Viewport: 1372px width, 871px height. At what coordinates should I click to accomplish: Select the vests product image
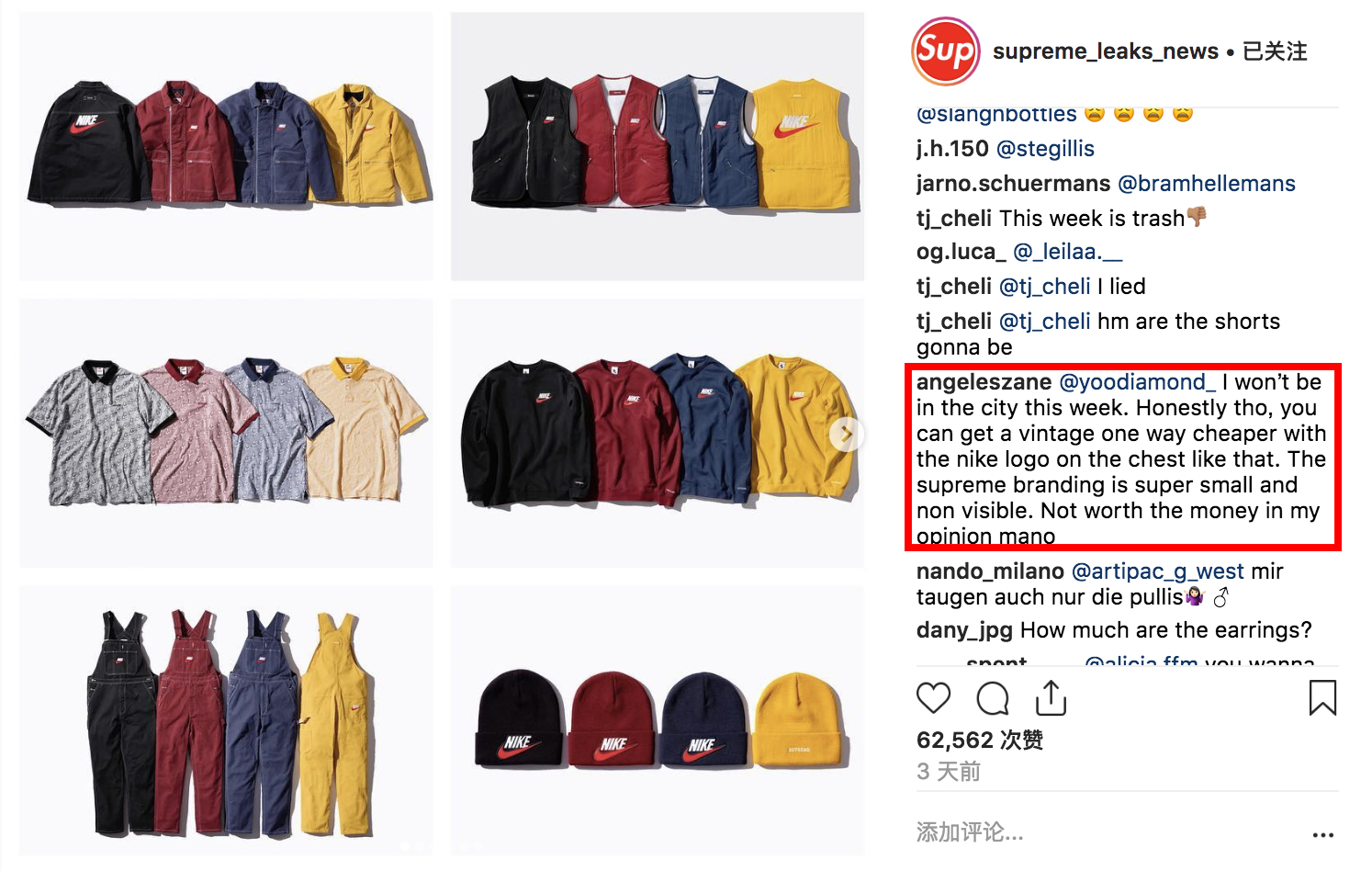[x=658, y=146]
